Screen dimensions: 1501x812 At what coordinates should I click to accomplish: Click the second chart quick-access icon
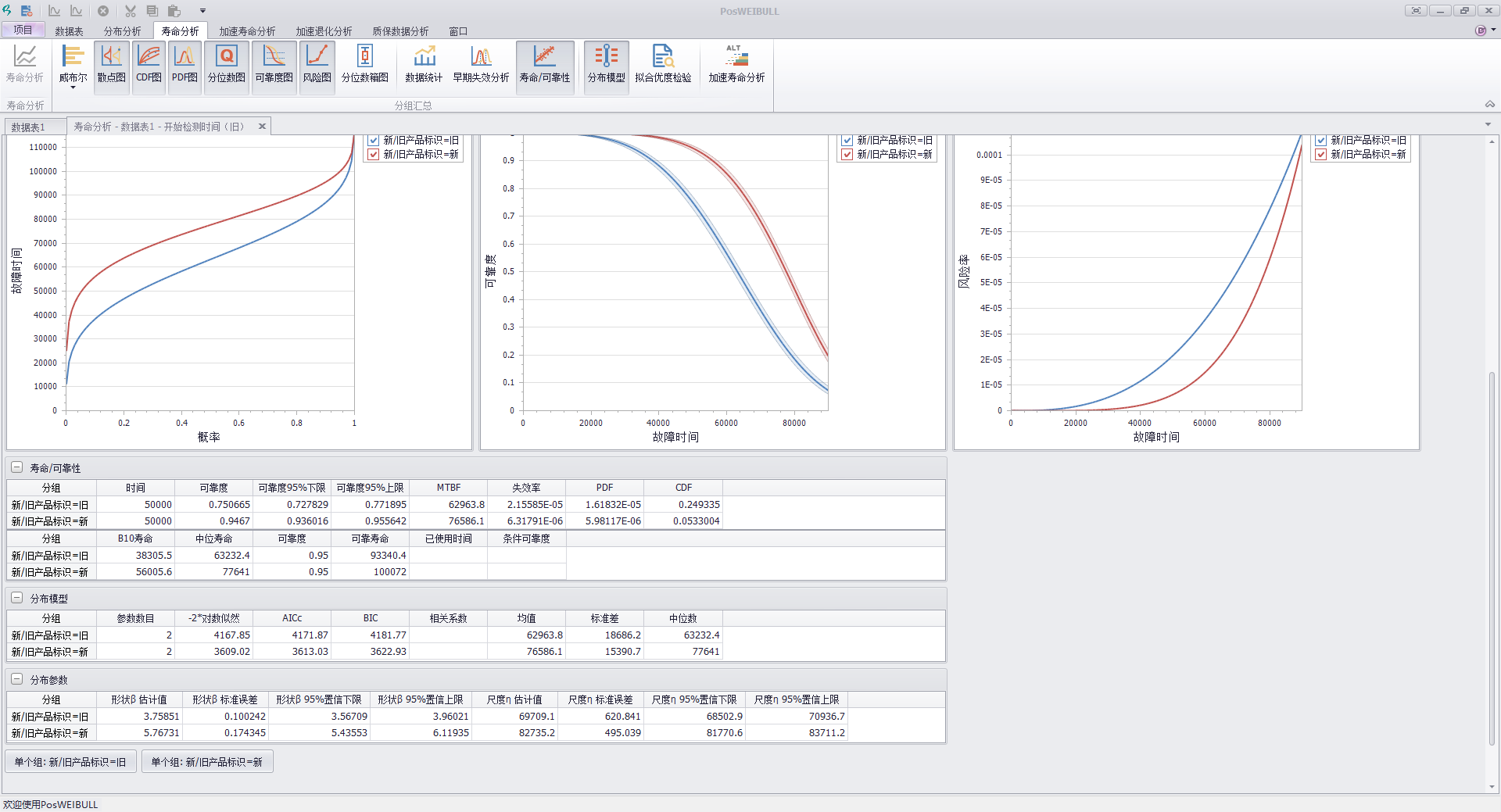pyautogui.click(x=77, y=11)
